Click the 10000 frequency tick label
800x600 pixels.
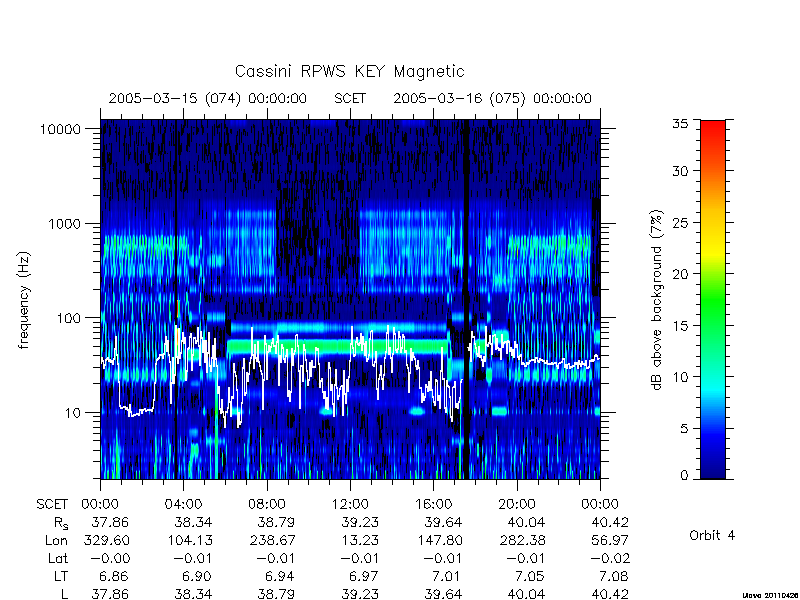(x=60, y=129)
